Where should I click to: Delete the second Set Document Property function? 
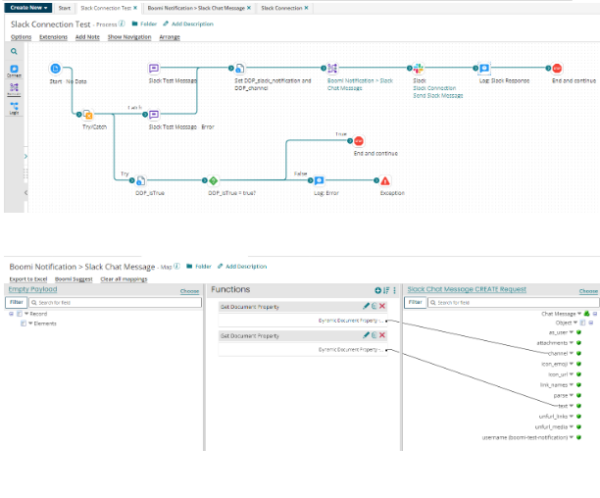(382, 335)
